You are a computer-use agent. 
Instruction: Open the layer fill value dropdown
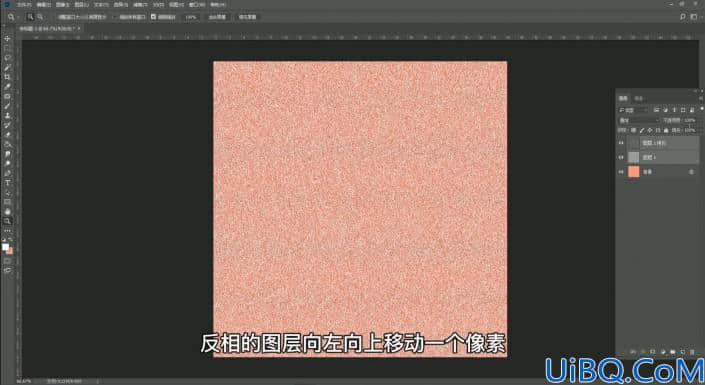pyautogui.click(x=690, y=130)
